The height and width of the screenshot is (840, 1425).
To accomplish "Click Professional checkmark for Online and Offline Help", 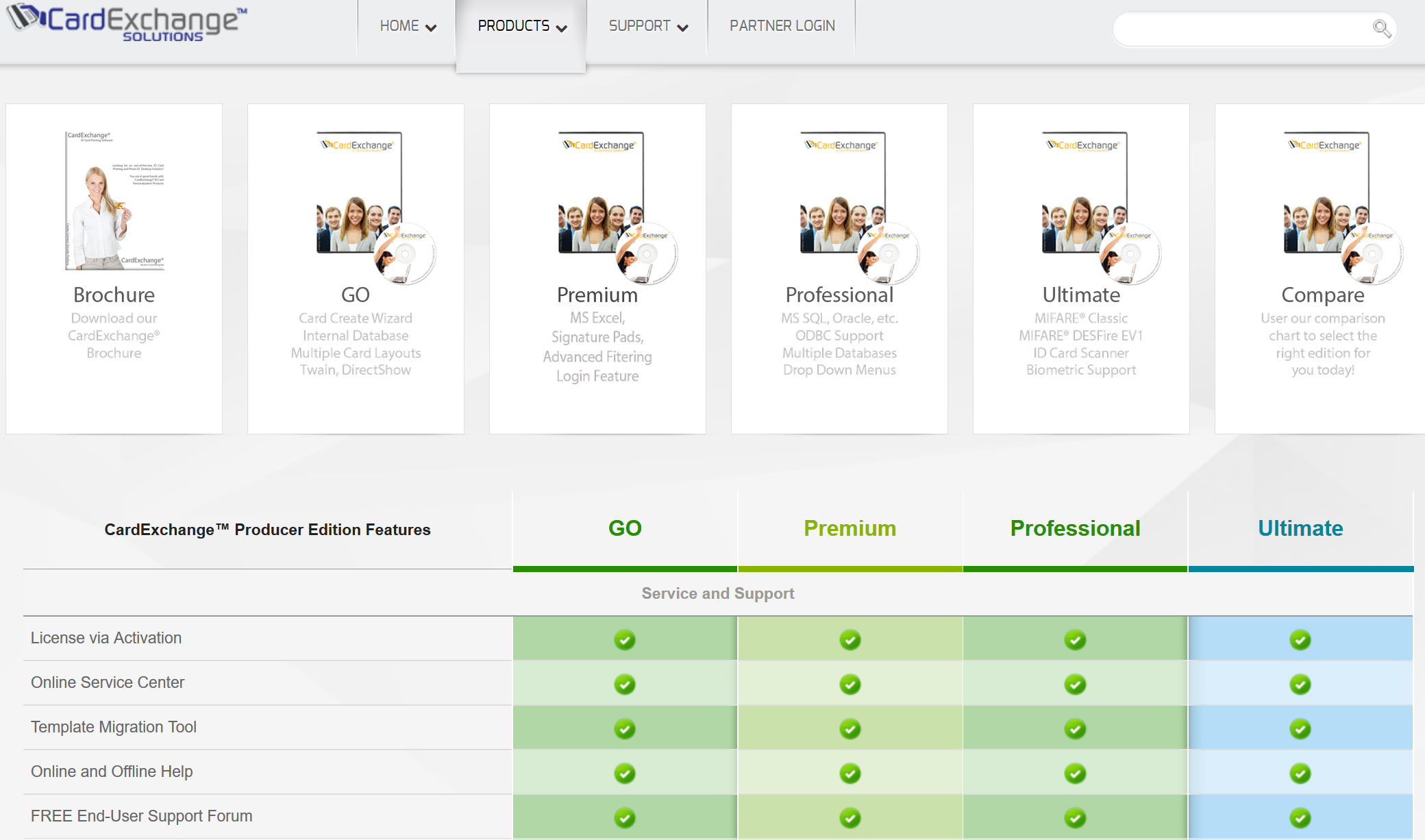I will click(1075, 774).
